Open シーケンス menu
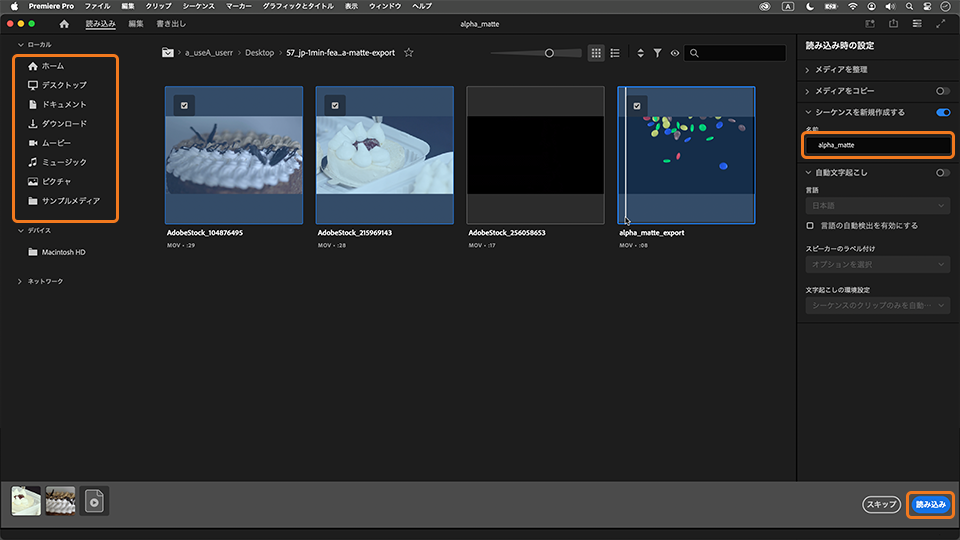The height and width of the screenshot is (540, 960). [x=198, y=6]
